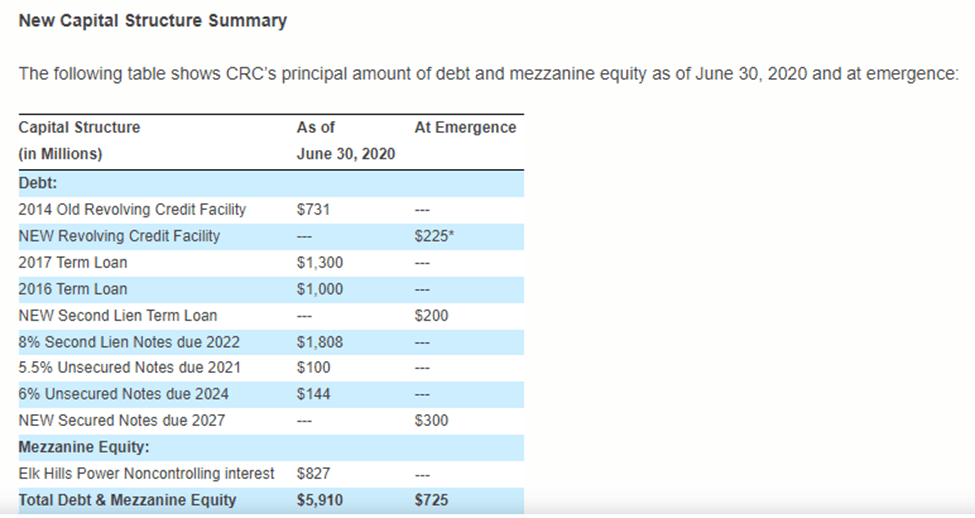Click the "2016 Term Loan" row label

click(73, 289)
